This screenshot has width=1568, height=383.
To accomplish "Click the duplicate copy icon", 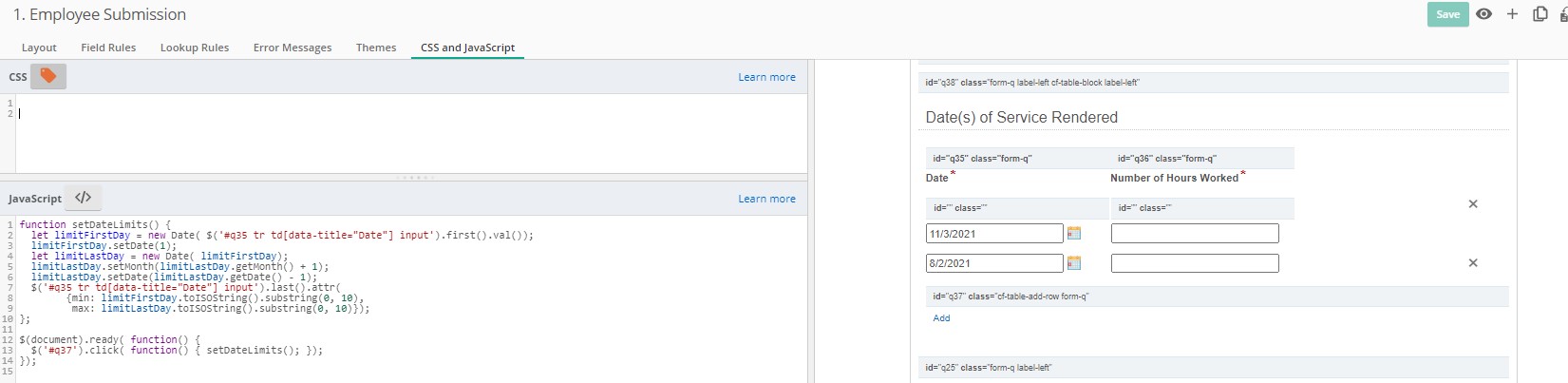I will pyautogui.click(x=1540, y=14).
